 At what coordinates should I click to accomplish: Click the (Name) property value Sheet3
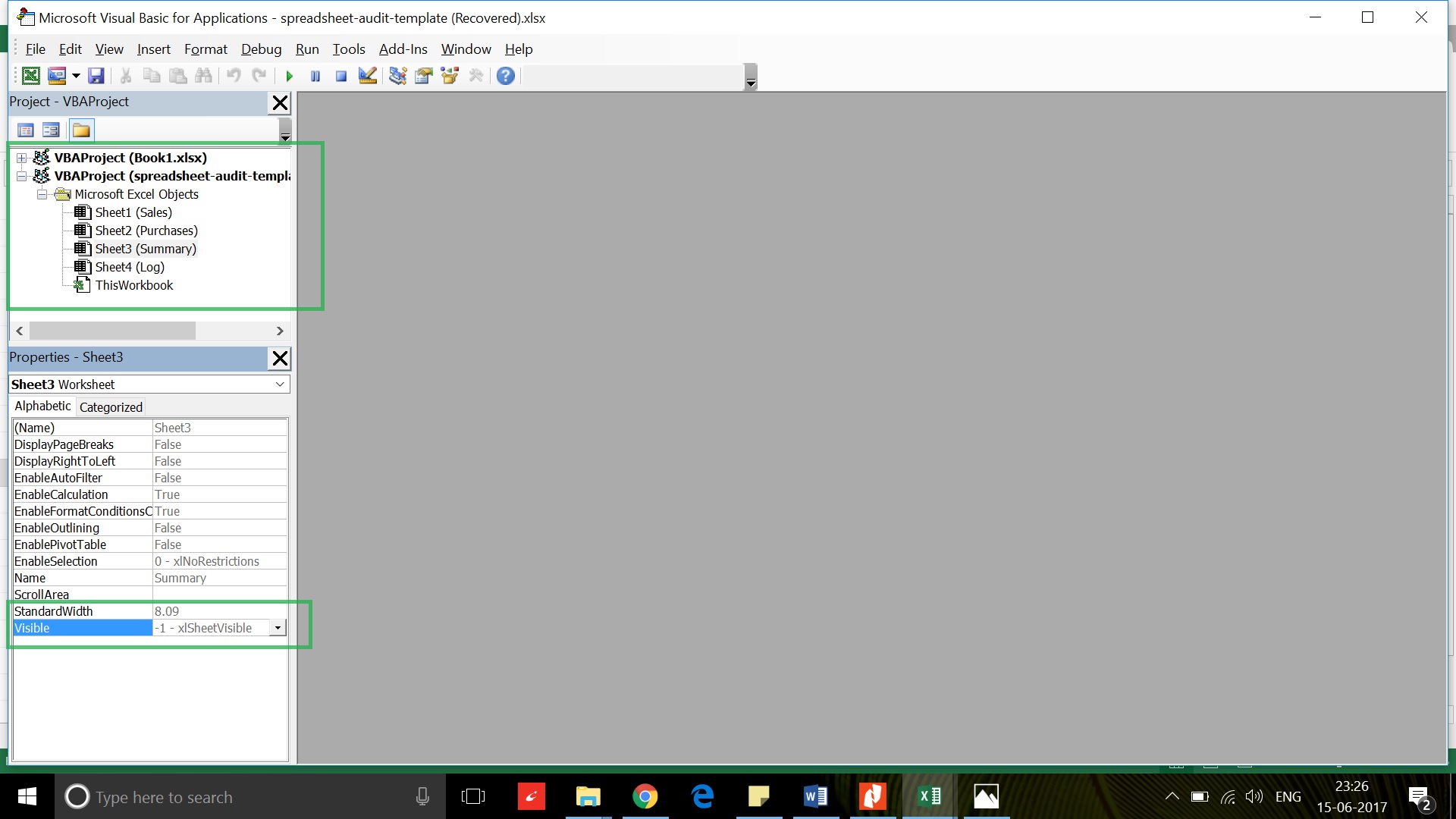220,428
